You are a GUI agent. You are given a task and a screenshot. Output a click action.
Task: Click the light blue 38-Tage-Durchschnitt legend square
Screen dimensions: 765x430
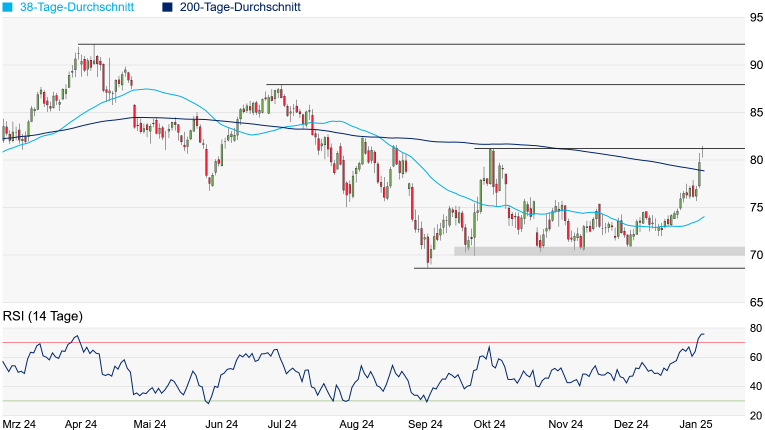[9, 7]
